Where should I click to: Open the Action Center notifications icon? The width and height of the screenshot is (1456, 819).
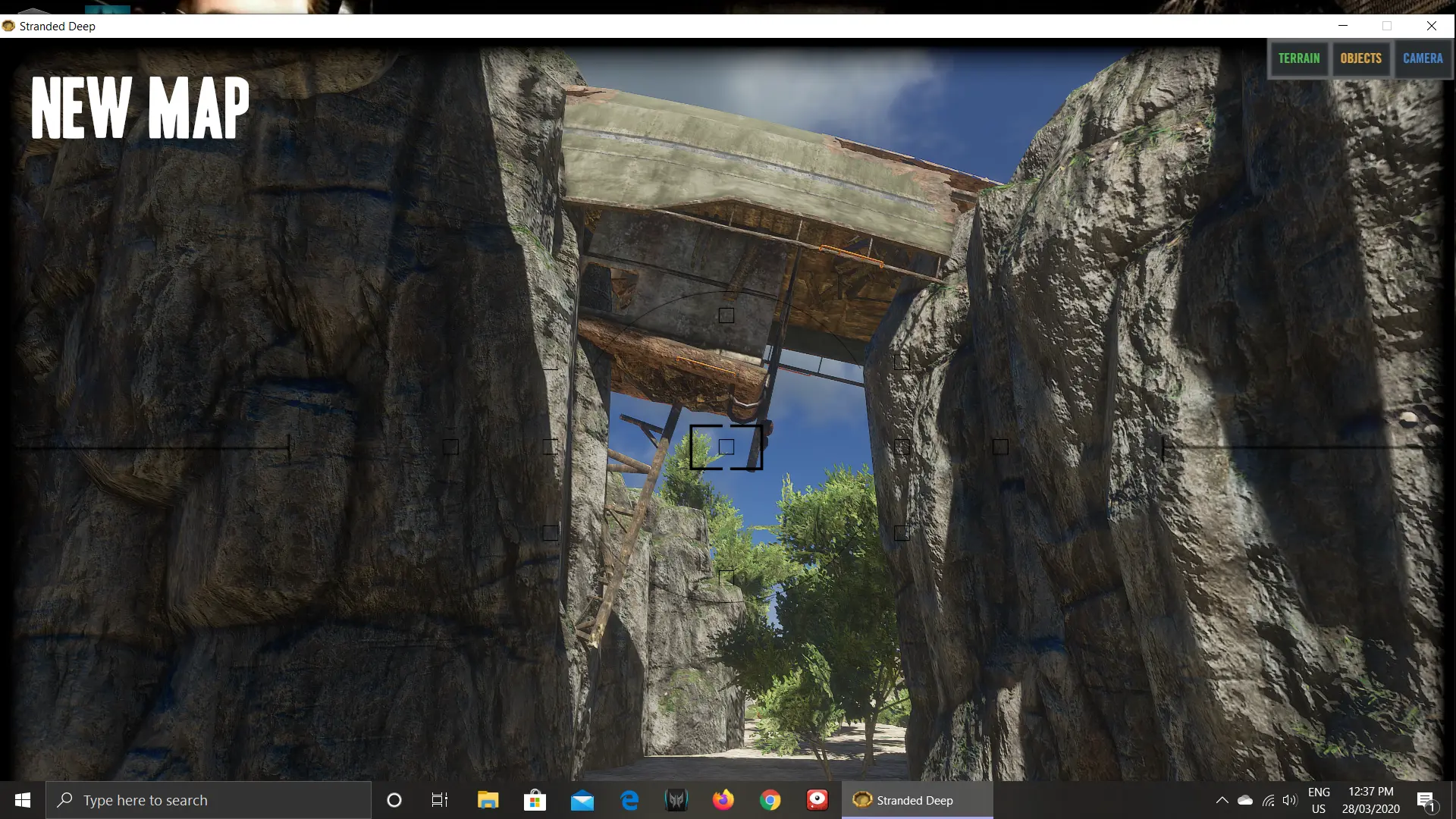[1426, 800]
